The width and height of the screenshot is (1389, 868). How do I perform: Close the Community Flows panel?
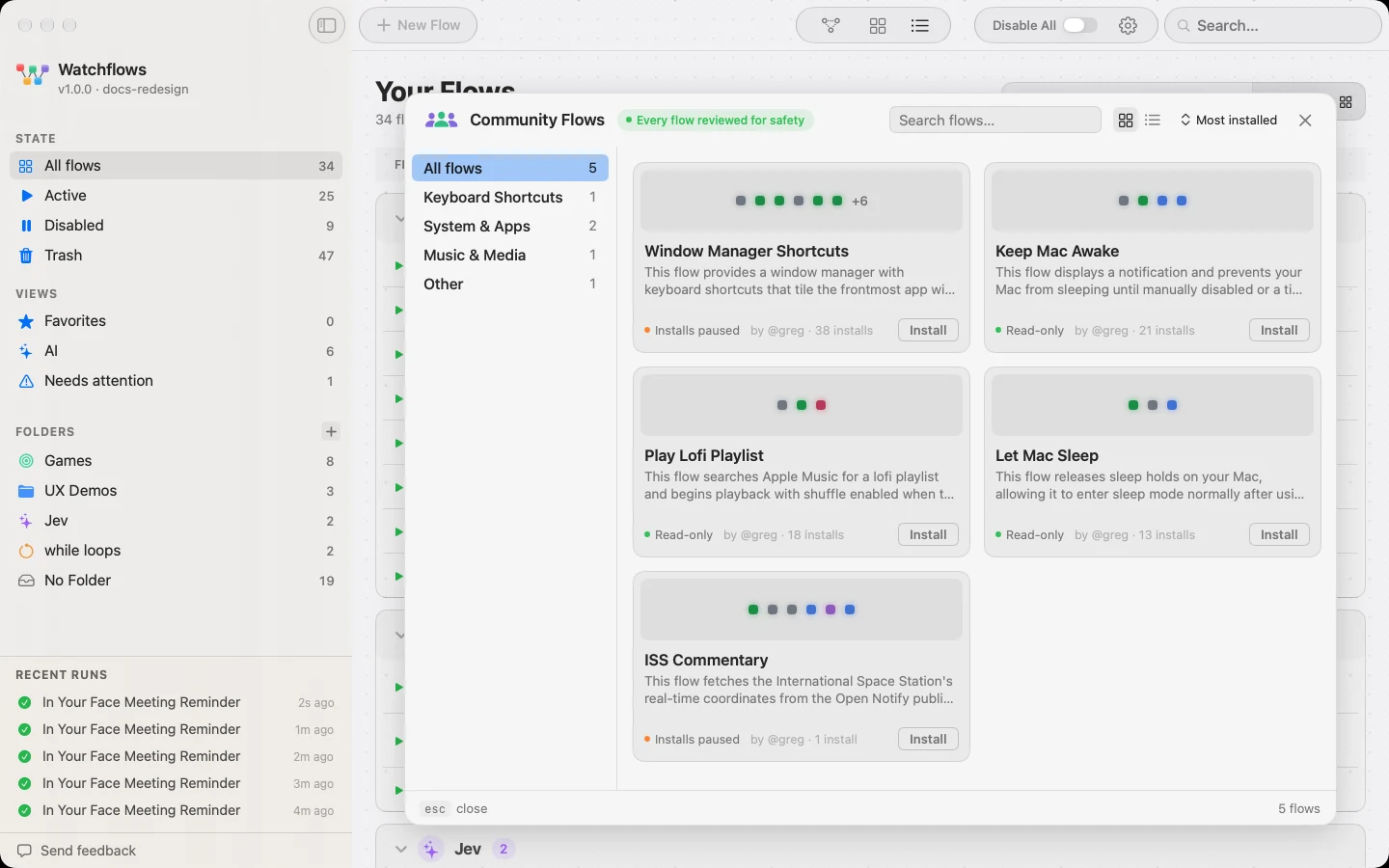click(x=1305, y=121)
